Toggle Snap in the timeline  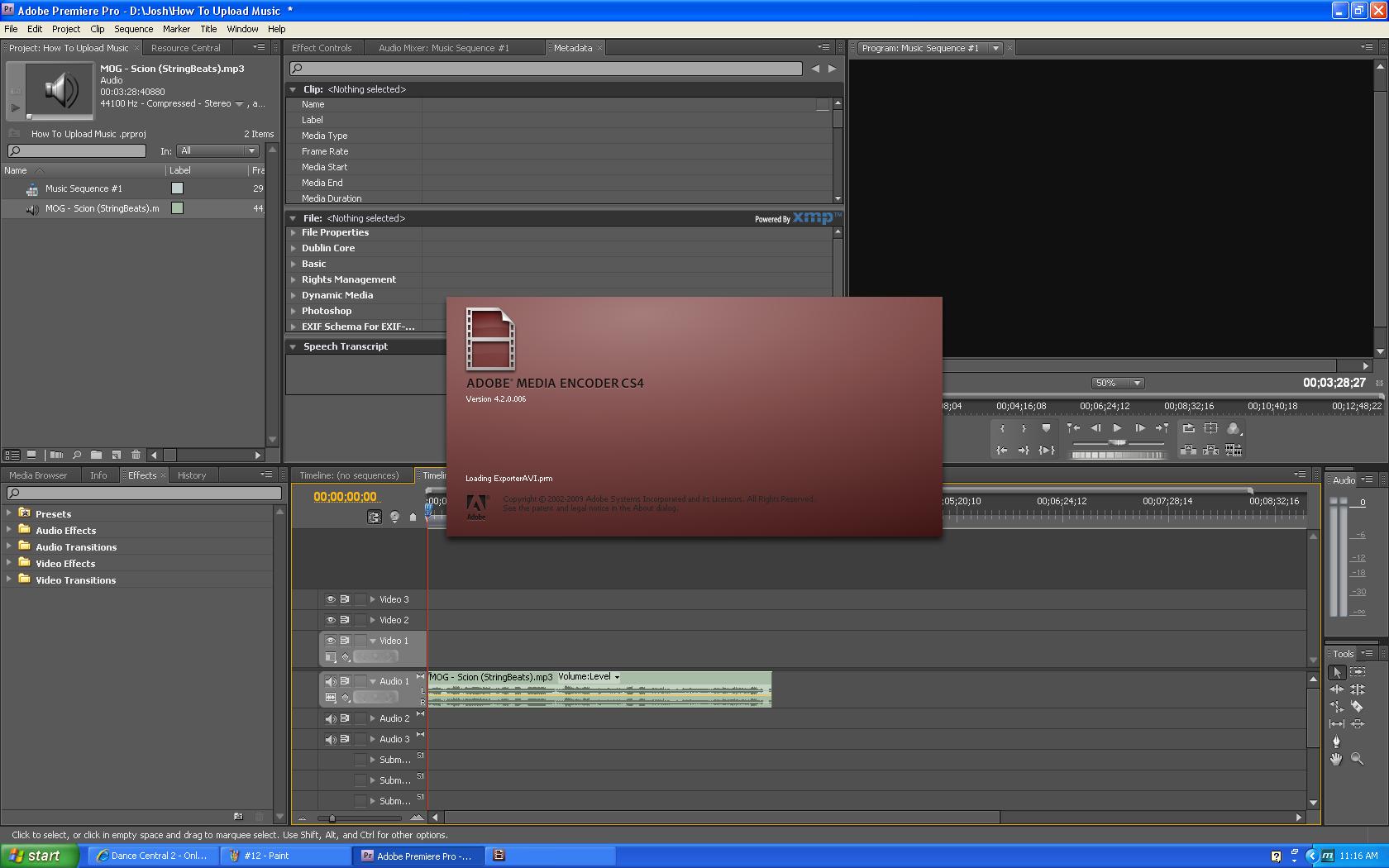pyautogui.click(x=375, y=517)
